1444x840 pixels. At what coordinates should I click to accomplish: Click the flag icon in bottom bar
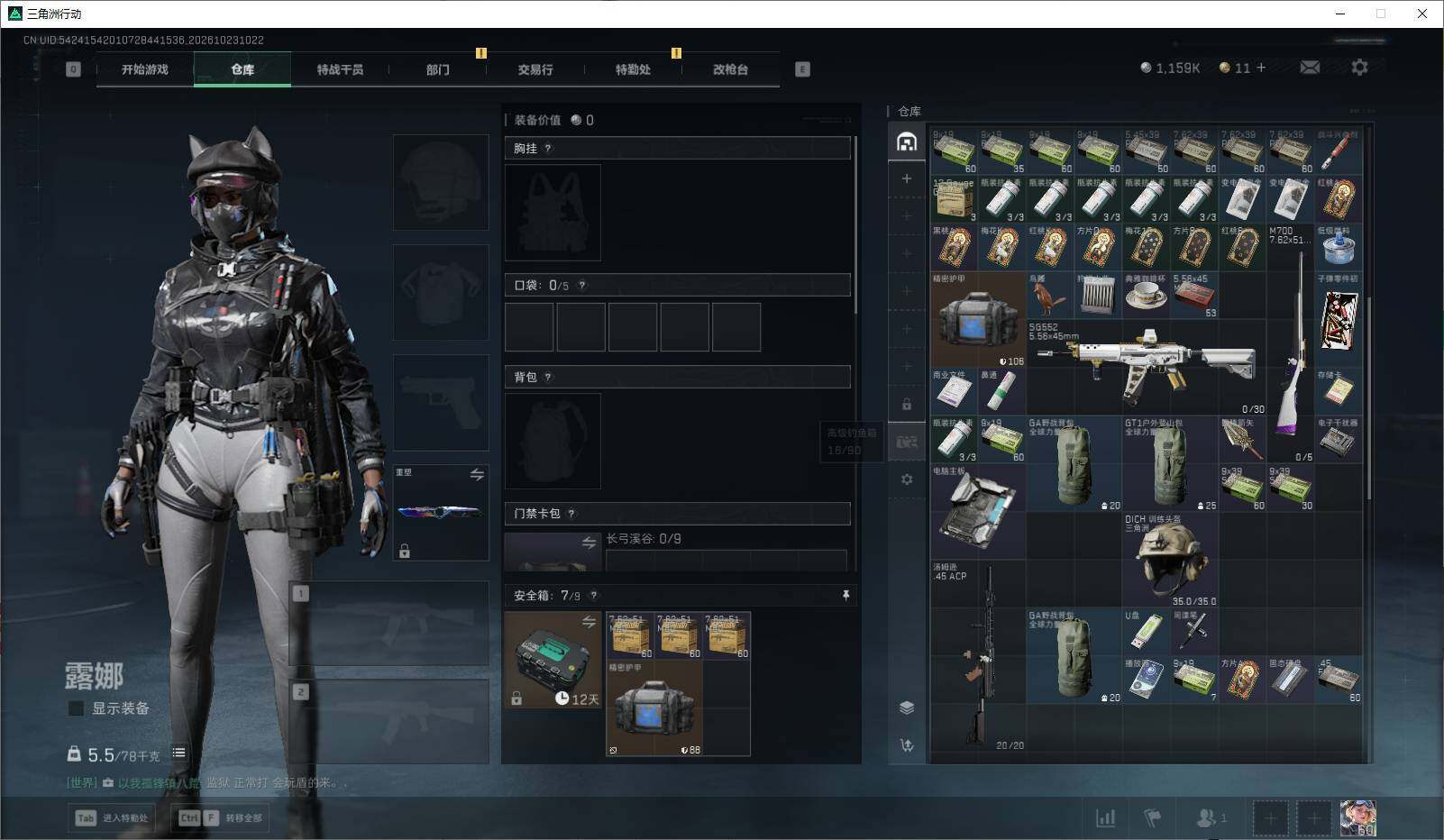point(1153,817)
